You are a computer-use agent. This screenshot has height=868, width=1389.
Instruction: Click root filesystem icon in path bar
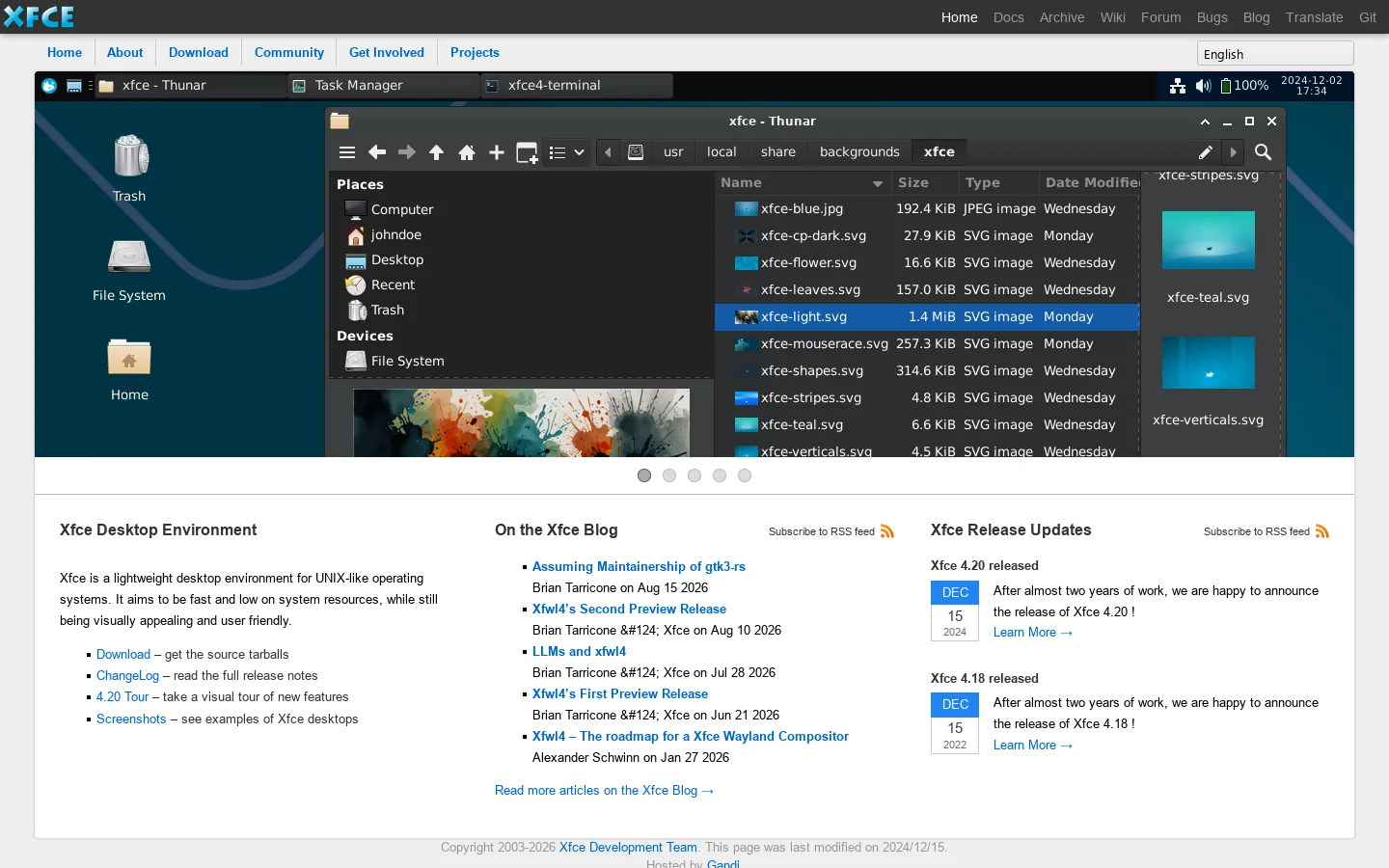[636, 152]
